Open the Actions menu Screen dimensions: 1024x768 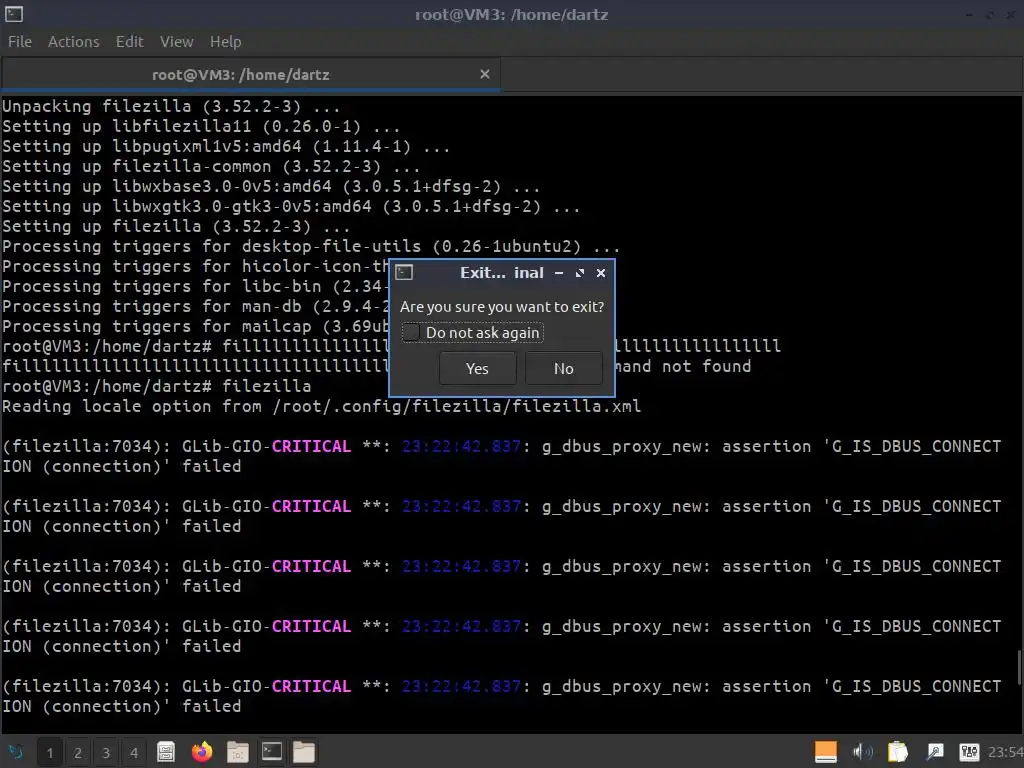(x=74, y=41)
